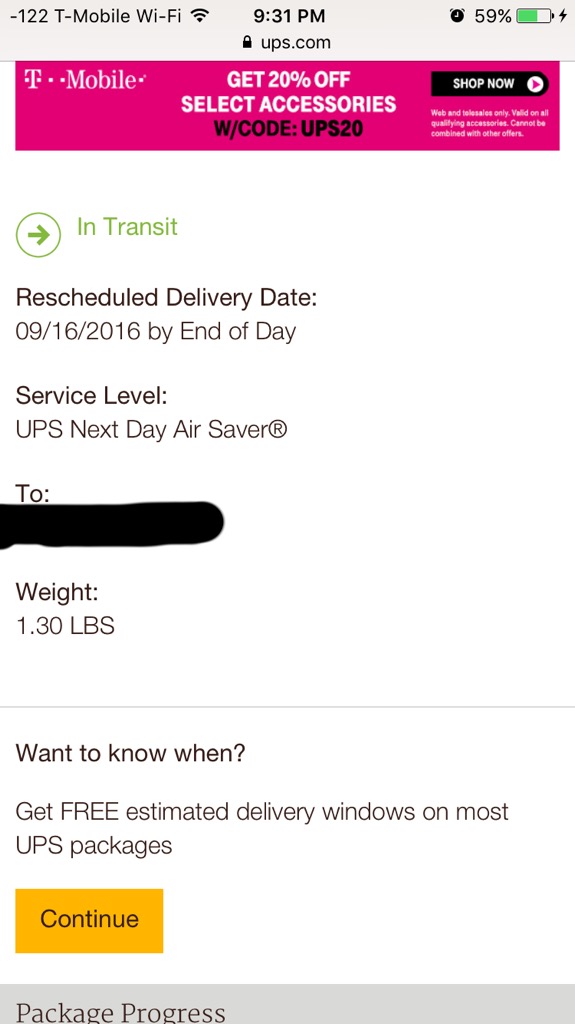Tap the Rescheduled Delivery Date heading
Image resolution: width=575 pixels, height=1024 pixels.
166,298
